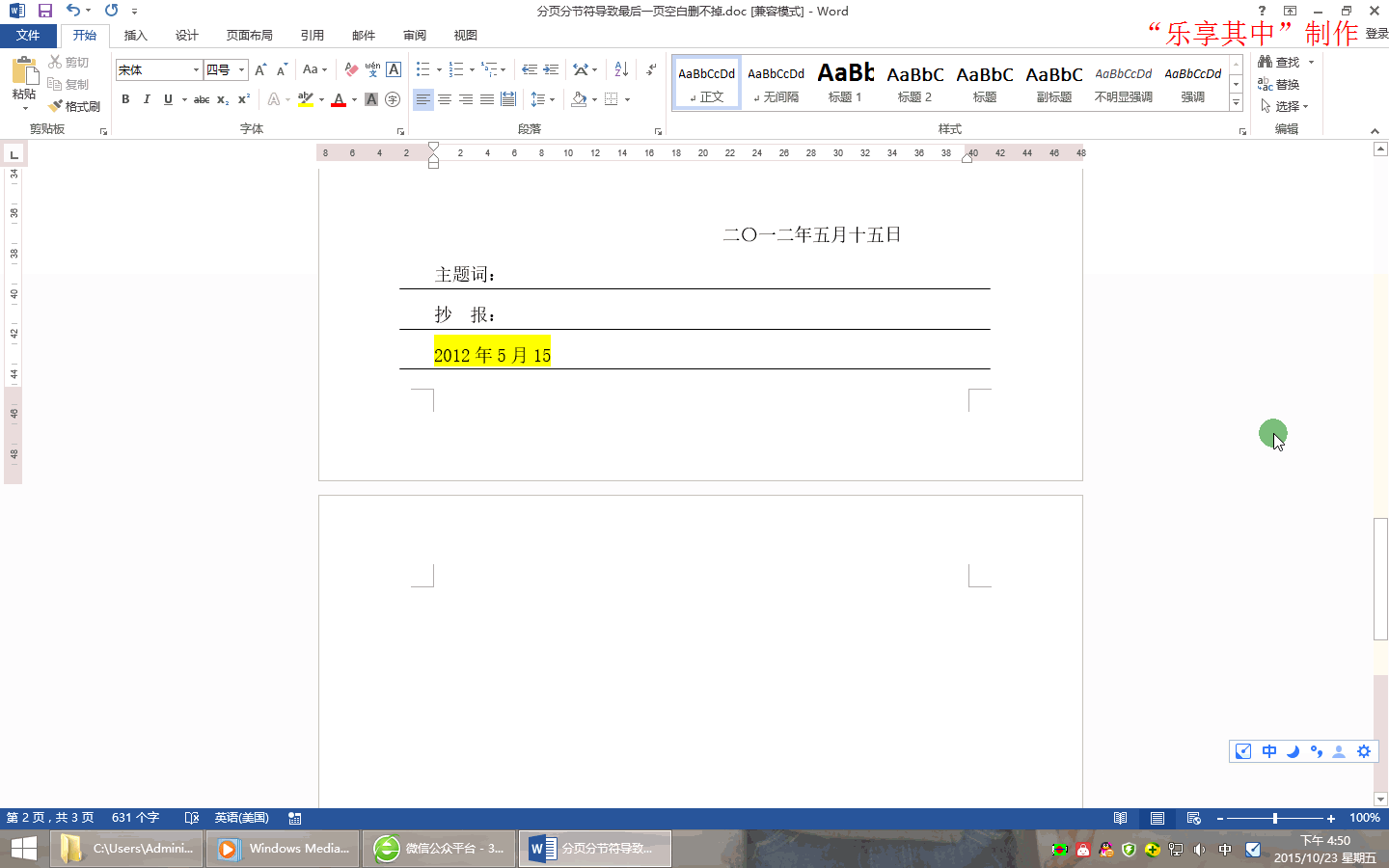The image size is (1389, 868).
Task: Toggle show paragraph marks
Action: [x=652, y=69]
